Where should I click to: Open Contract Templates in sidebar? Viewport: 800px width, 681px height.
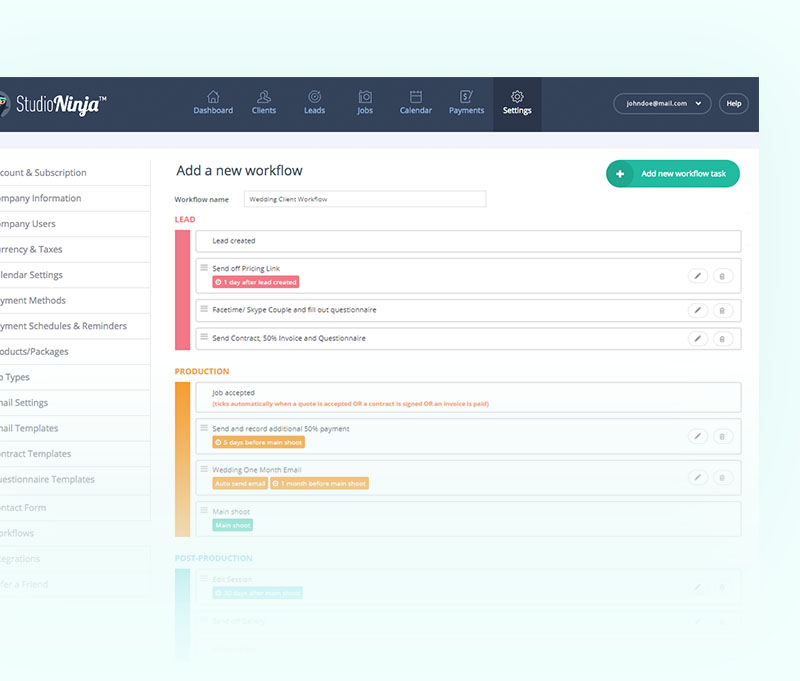pyautogui.click(x=75, y=453)
